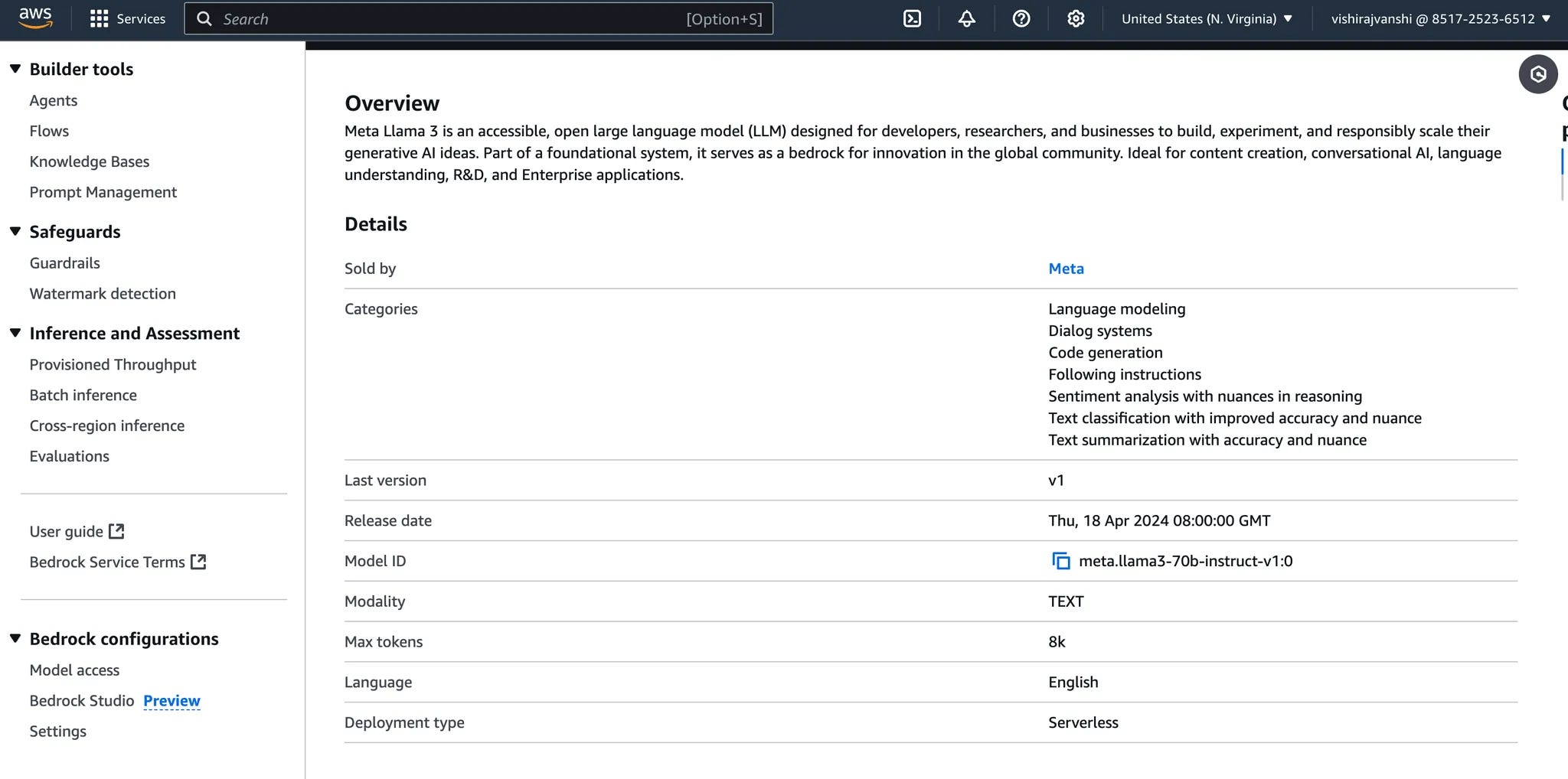1568x779 pixels.
Task: Click the page scrollbar at right edge
Action: [1563, 174]
